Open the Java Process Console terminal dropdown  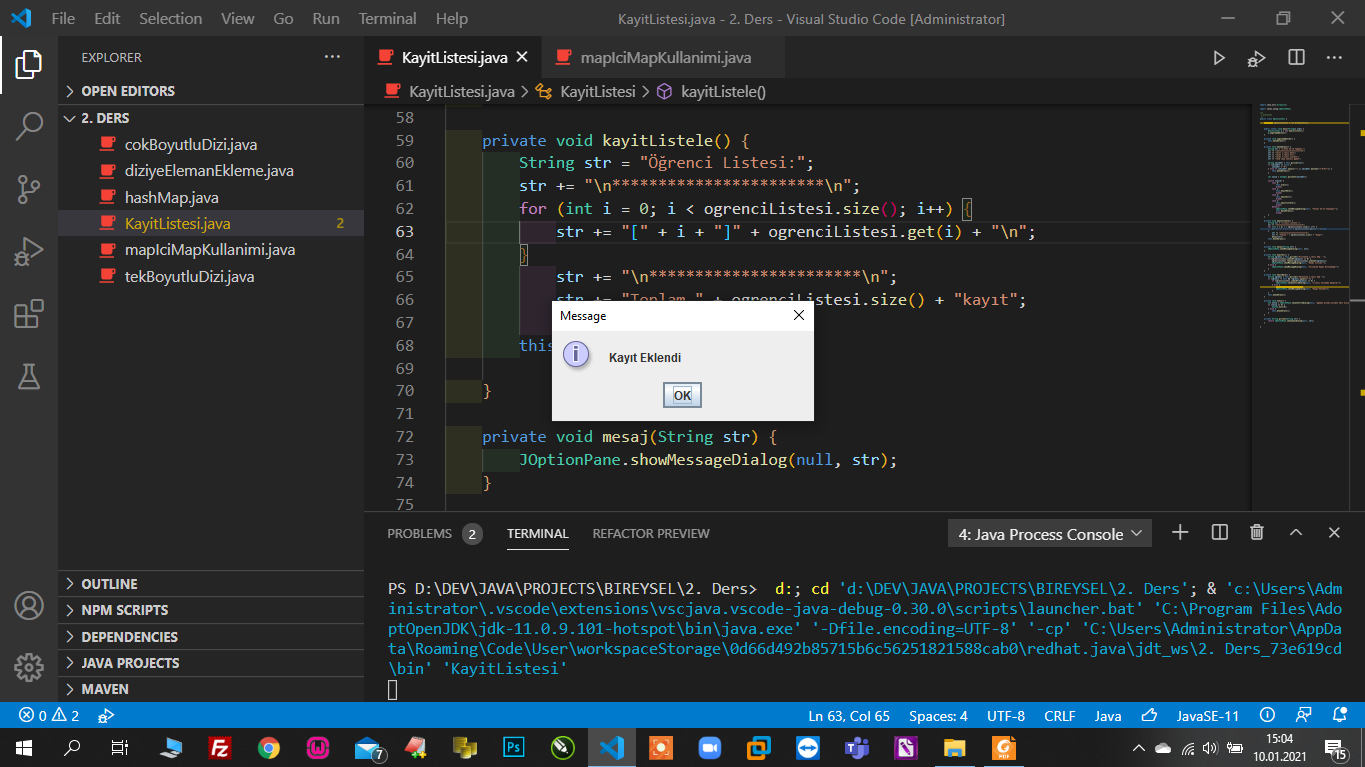(1049, 534)
